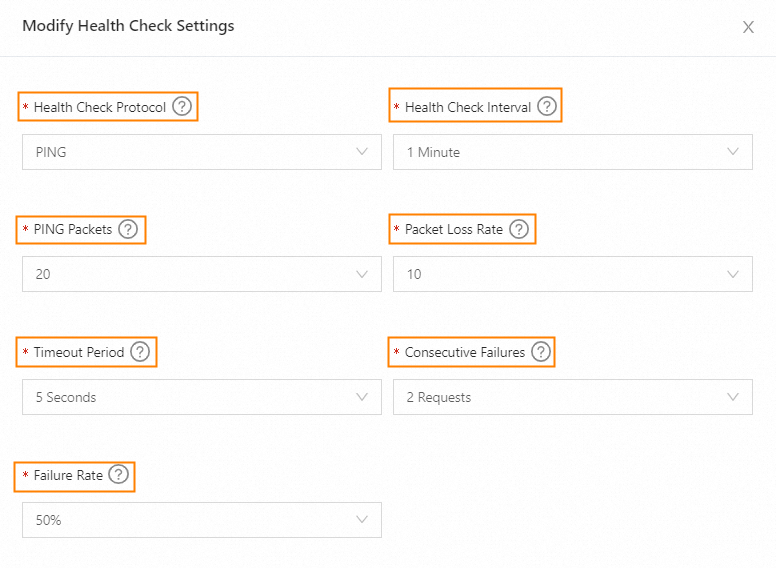The image size is (776, 568).
Task: Open the 50% Failure Rate dropdown
Action: [201, 520]
